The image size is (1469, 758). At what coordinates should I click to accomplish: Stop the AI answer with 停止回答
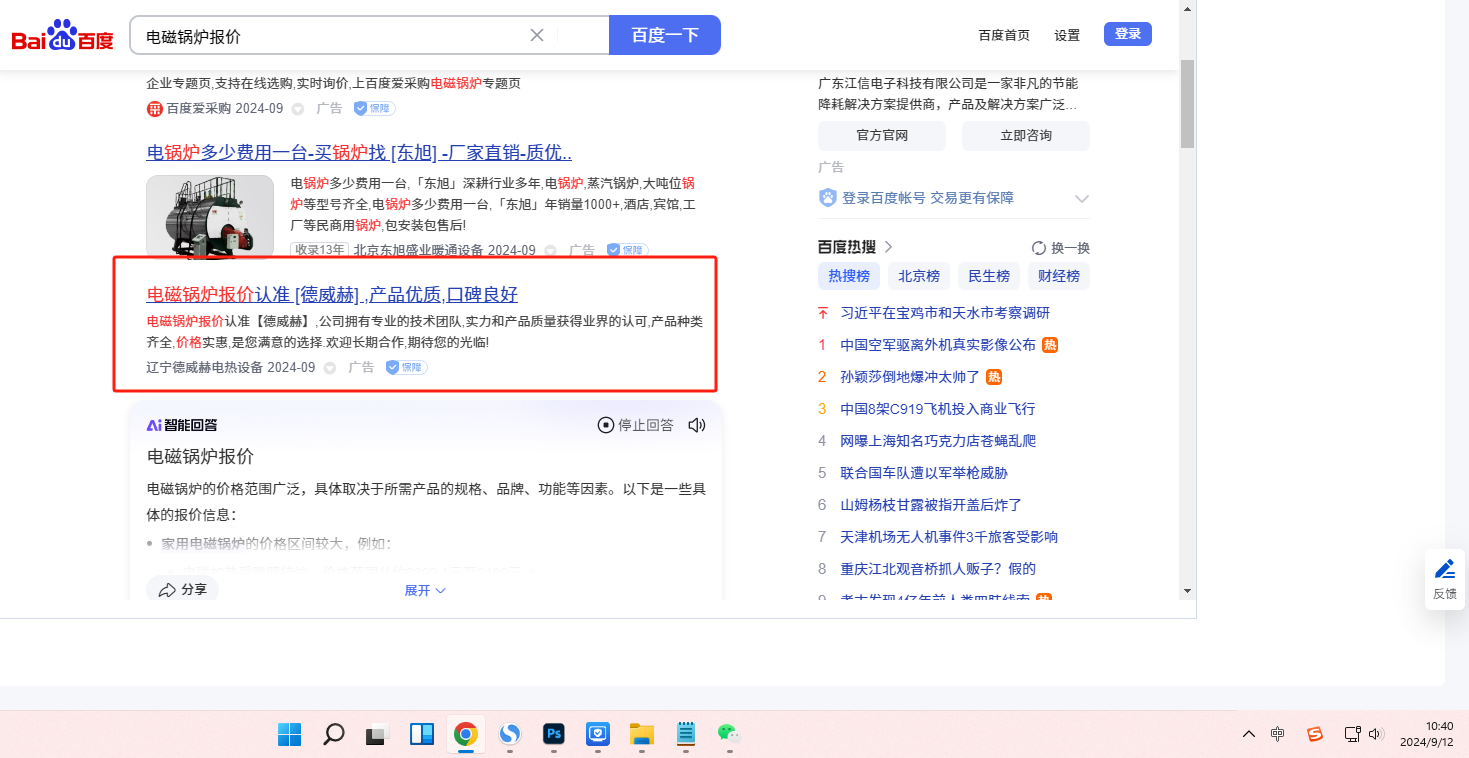pos(635,425)
